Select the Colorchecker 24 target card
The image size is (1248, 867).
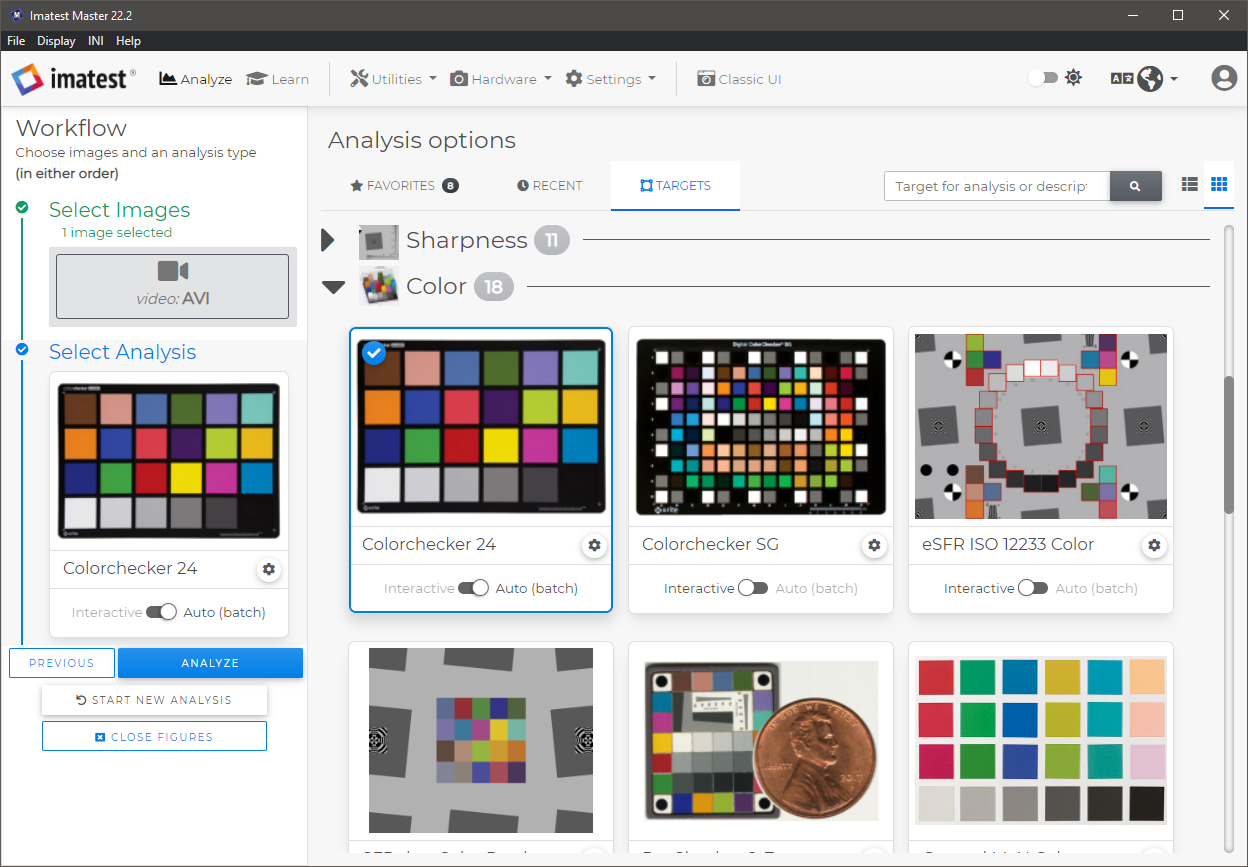point(481,469)
